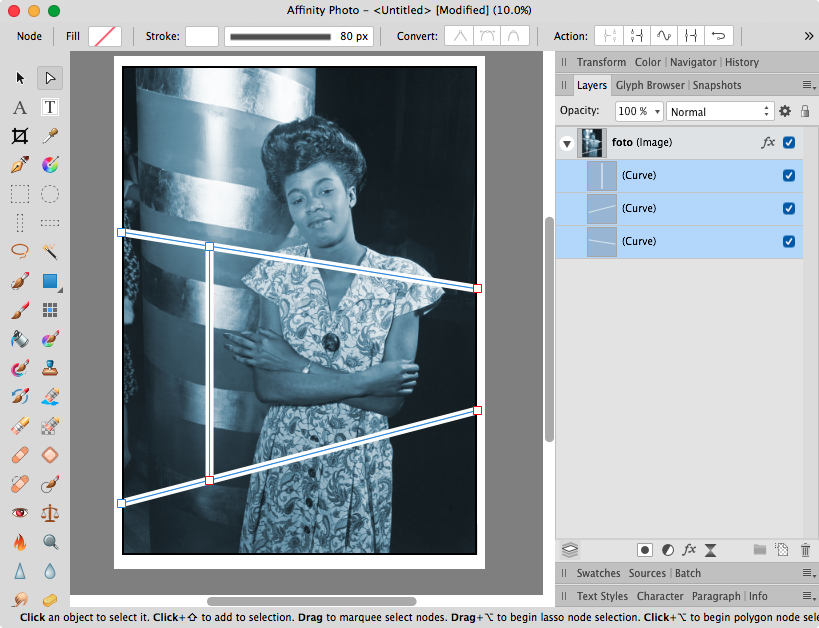Uncheck the bottom Curve layer
The height and width of the screenshot is (628, 819).
[790, 241]
